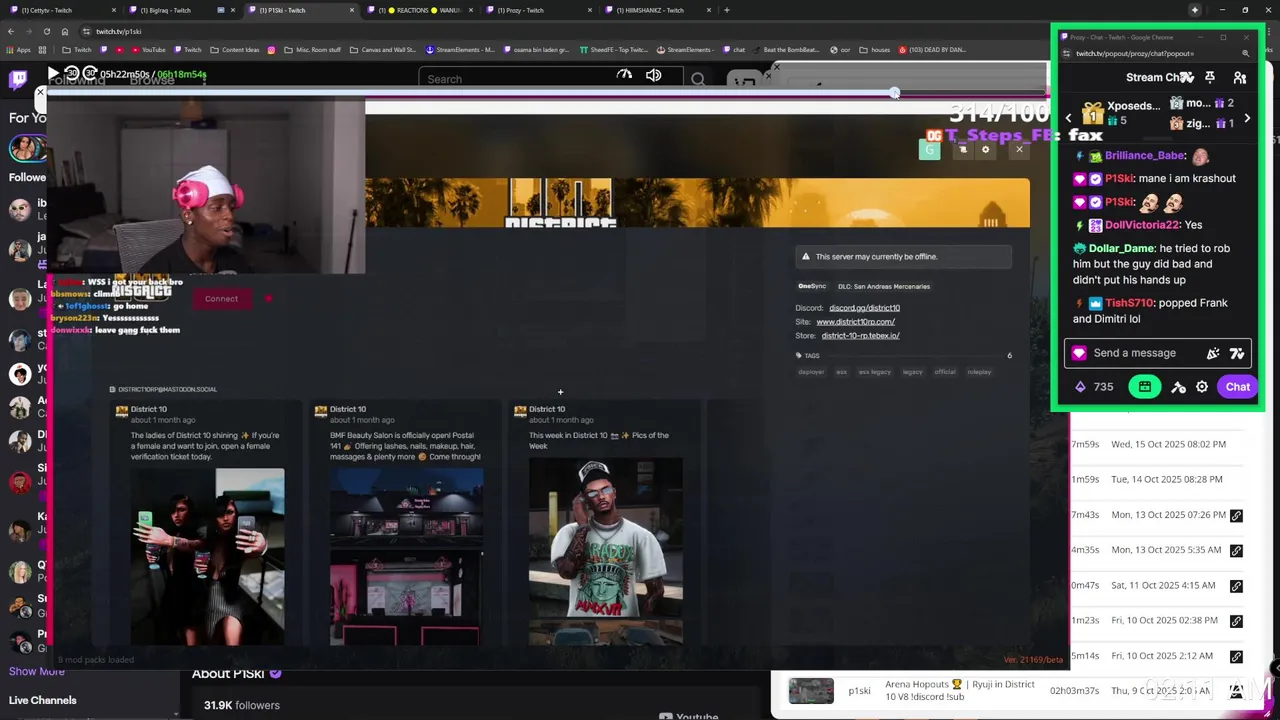Open a new browser tab with plus
The height and width of the screenshot is (720, 1280).
pos(726,10)
